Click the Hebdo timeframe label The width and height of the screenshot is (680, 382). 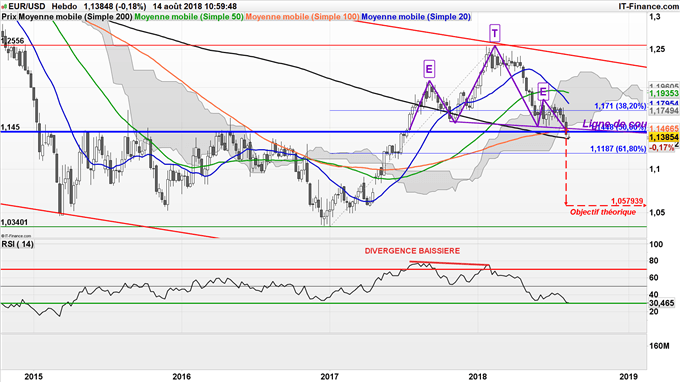(x=64, y=7)
